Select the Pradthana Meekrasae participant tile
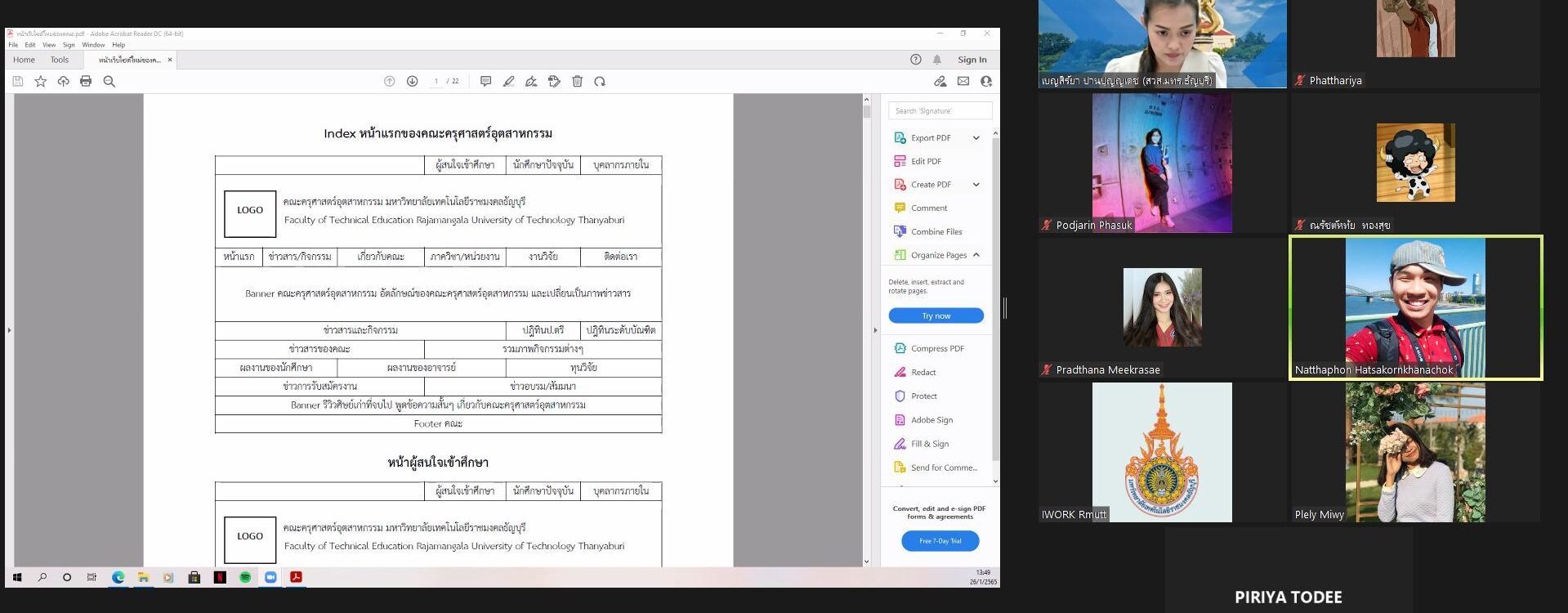Image resolution: width=1568 pixels, height=613 pixels. point(1162,307)
